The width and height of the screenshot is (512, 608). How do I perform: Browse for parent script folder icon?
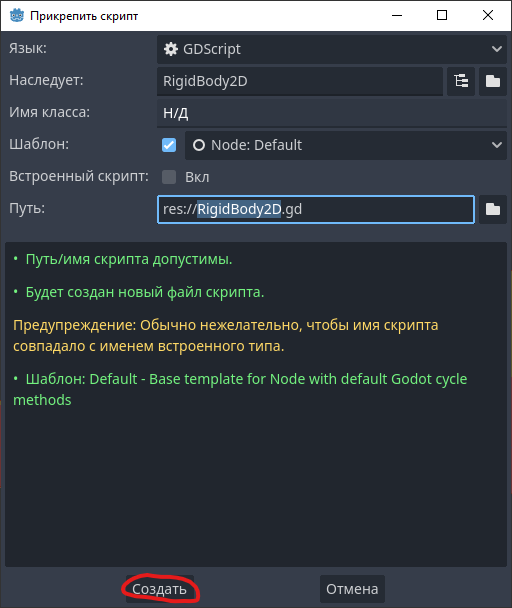pos(493,81)
